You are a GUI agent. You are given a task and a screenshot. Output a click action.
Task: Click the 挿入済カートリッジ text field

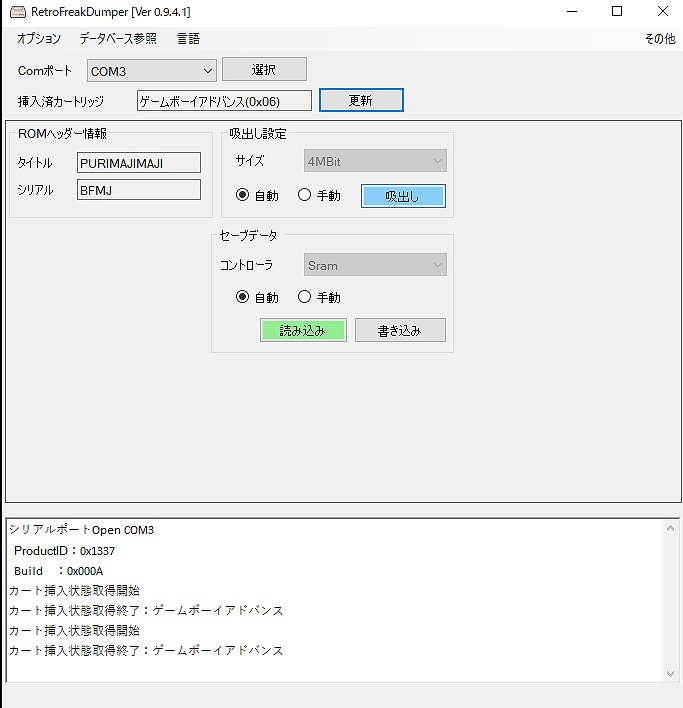pyautogui.click(x=224, y=101)
